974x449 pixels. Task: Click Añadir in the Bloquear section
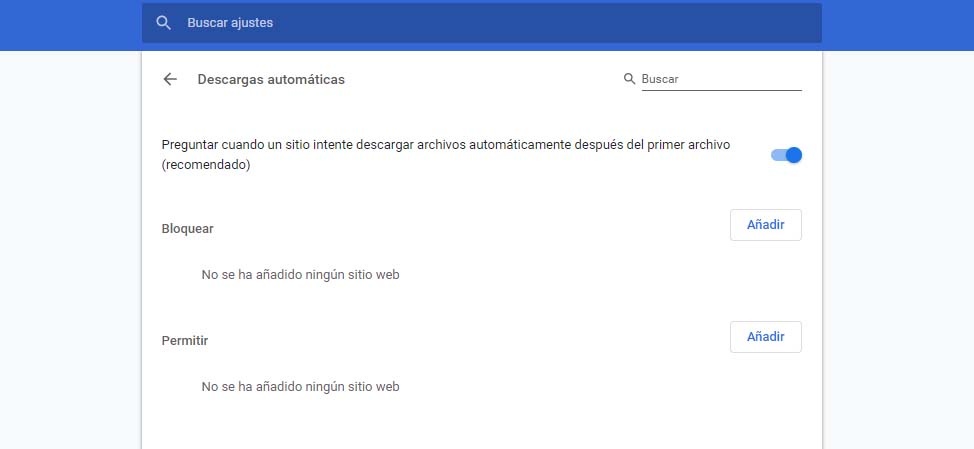(x=765, y=225)
